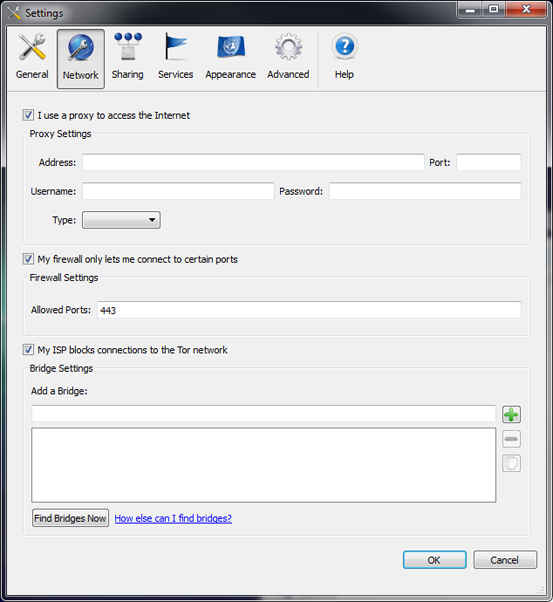Focus the Add a Bridge text field
The height and width of the screenshot is (602, 553).
263,413
